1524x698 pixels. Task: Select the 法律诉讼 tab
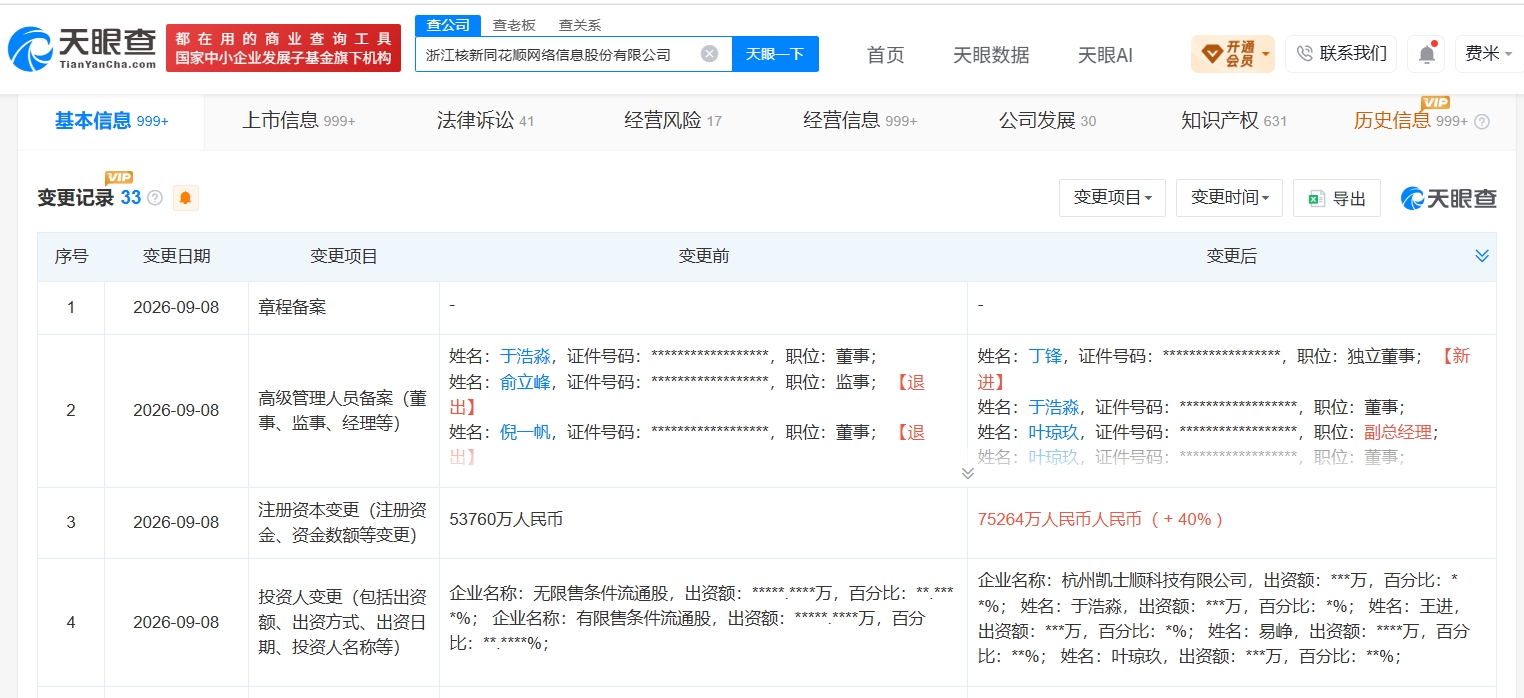[x=485, y=121]
